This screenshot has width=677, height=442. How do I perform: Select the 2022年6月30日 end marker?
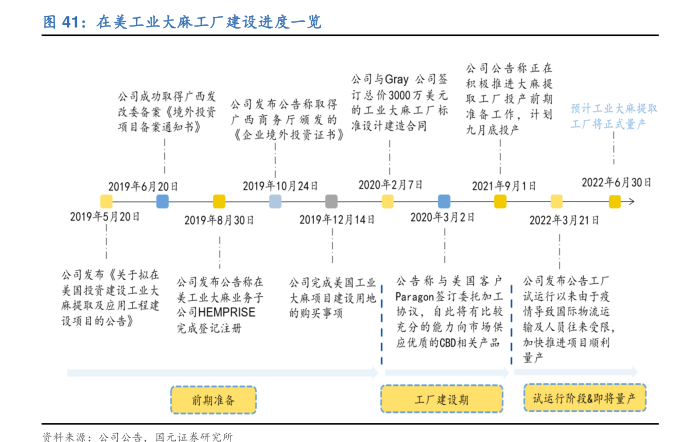[614, 201]
